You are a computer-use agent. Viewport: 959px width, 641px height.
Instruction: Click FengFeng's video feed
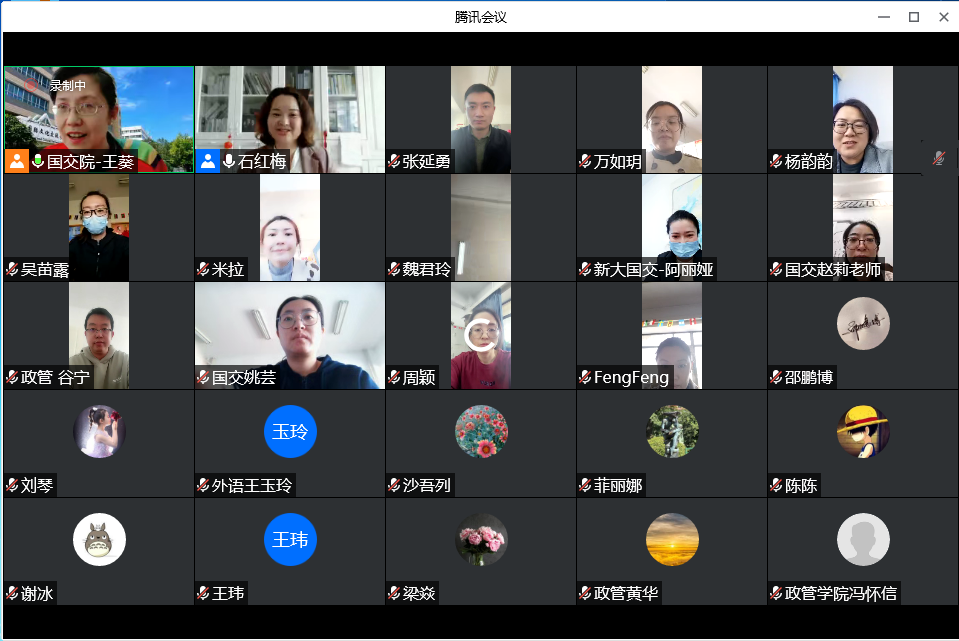[672, 336]
